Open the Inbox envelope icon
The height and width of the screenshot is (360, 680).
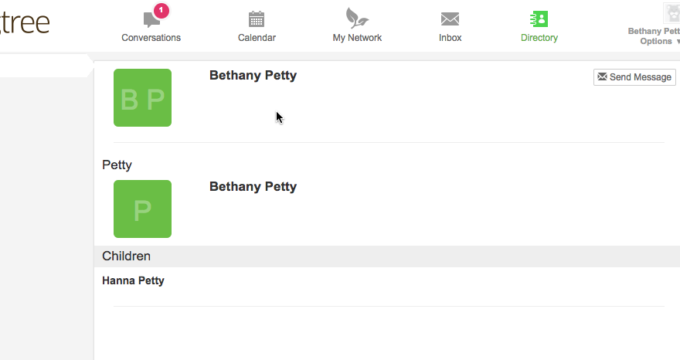pos(450,19)
